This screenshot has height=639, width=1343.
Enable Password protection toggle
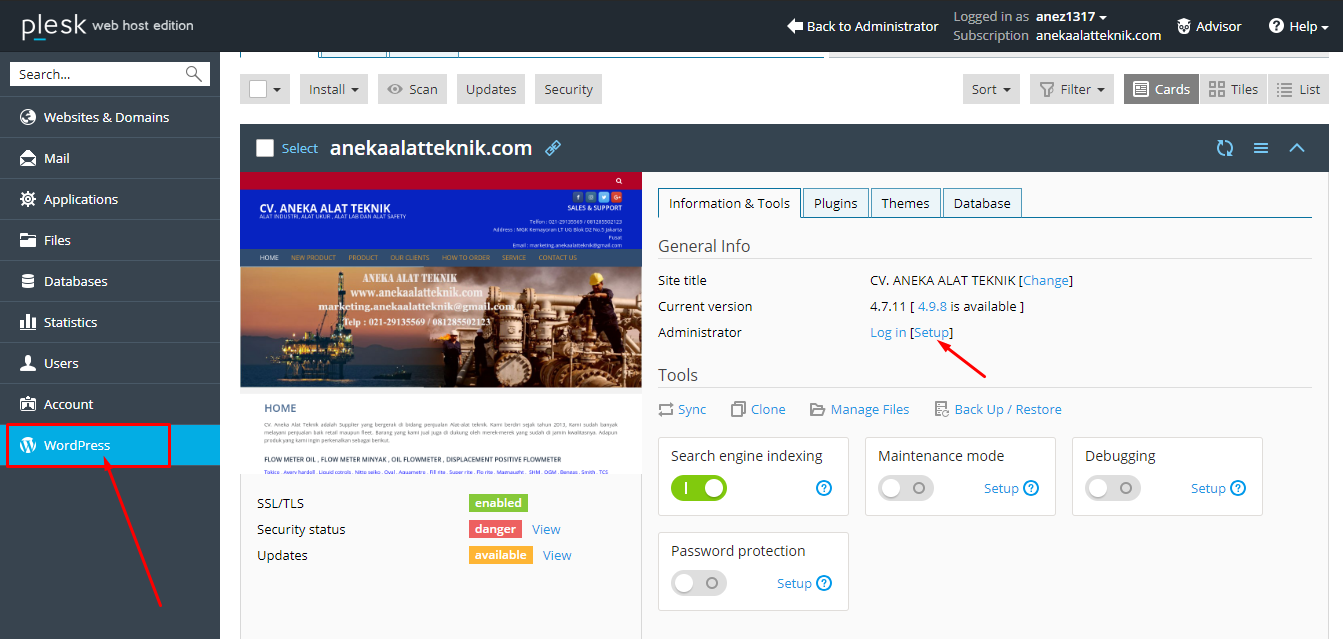699,583
